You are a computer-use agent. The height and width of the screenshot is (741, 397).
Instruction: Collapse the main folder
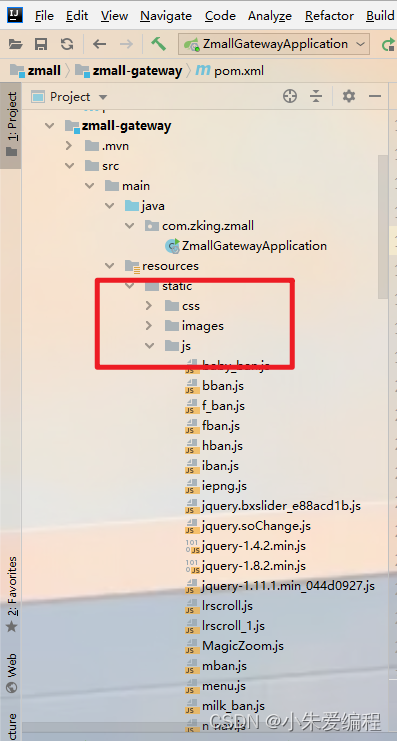pos(89,186)
